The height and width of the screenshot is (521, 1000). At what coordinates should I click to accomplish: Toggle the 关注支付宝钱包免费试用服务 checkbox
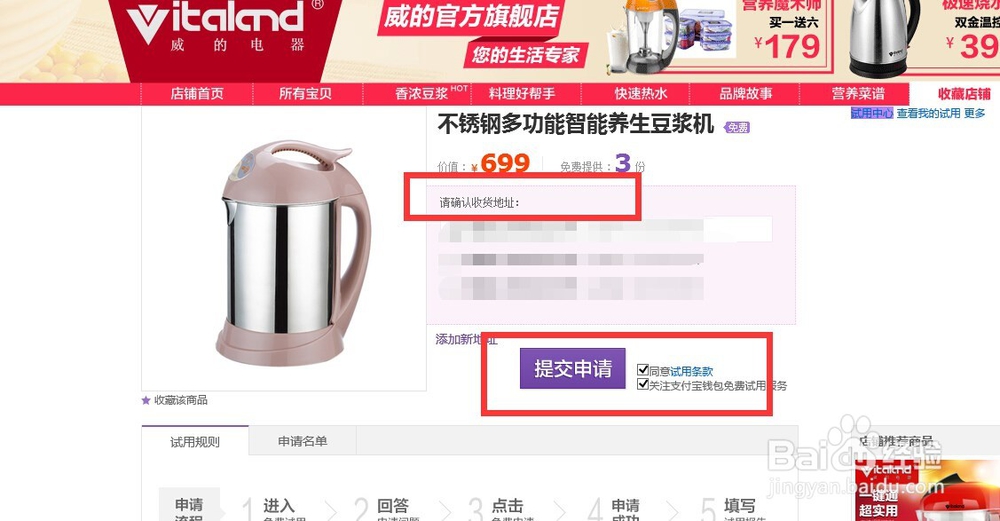(x=643, y=385)
